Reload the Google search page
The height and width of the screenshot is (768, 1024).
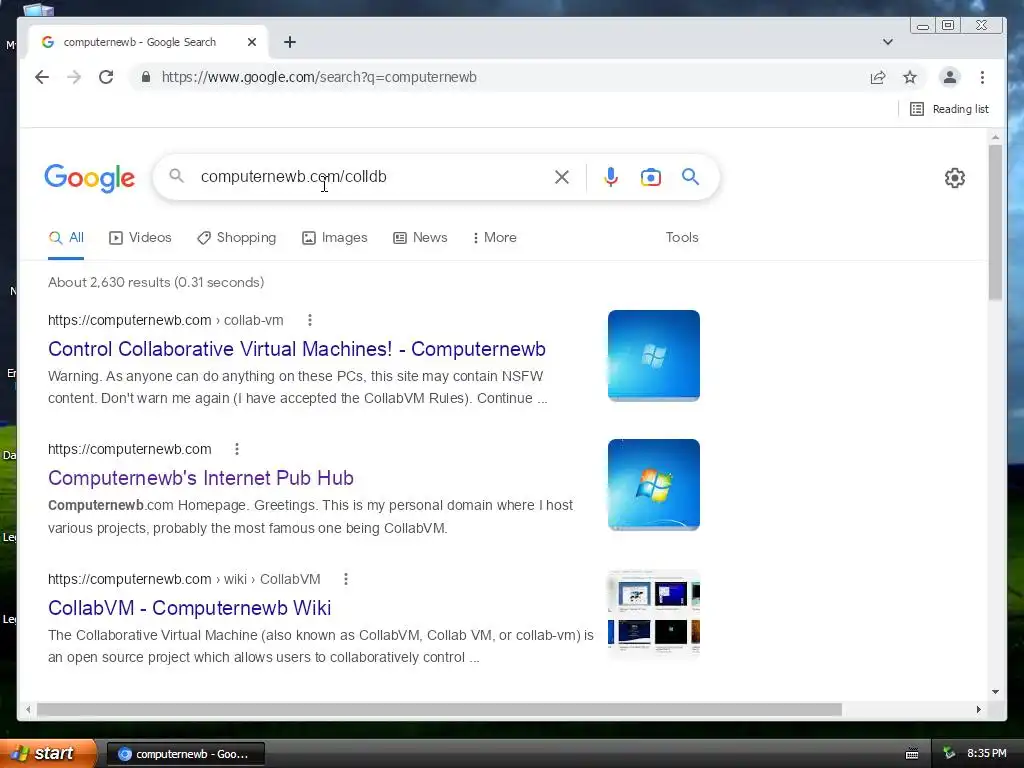click(x=106, y=77)
